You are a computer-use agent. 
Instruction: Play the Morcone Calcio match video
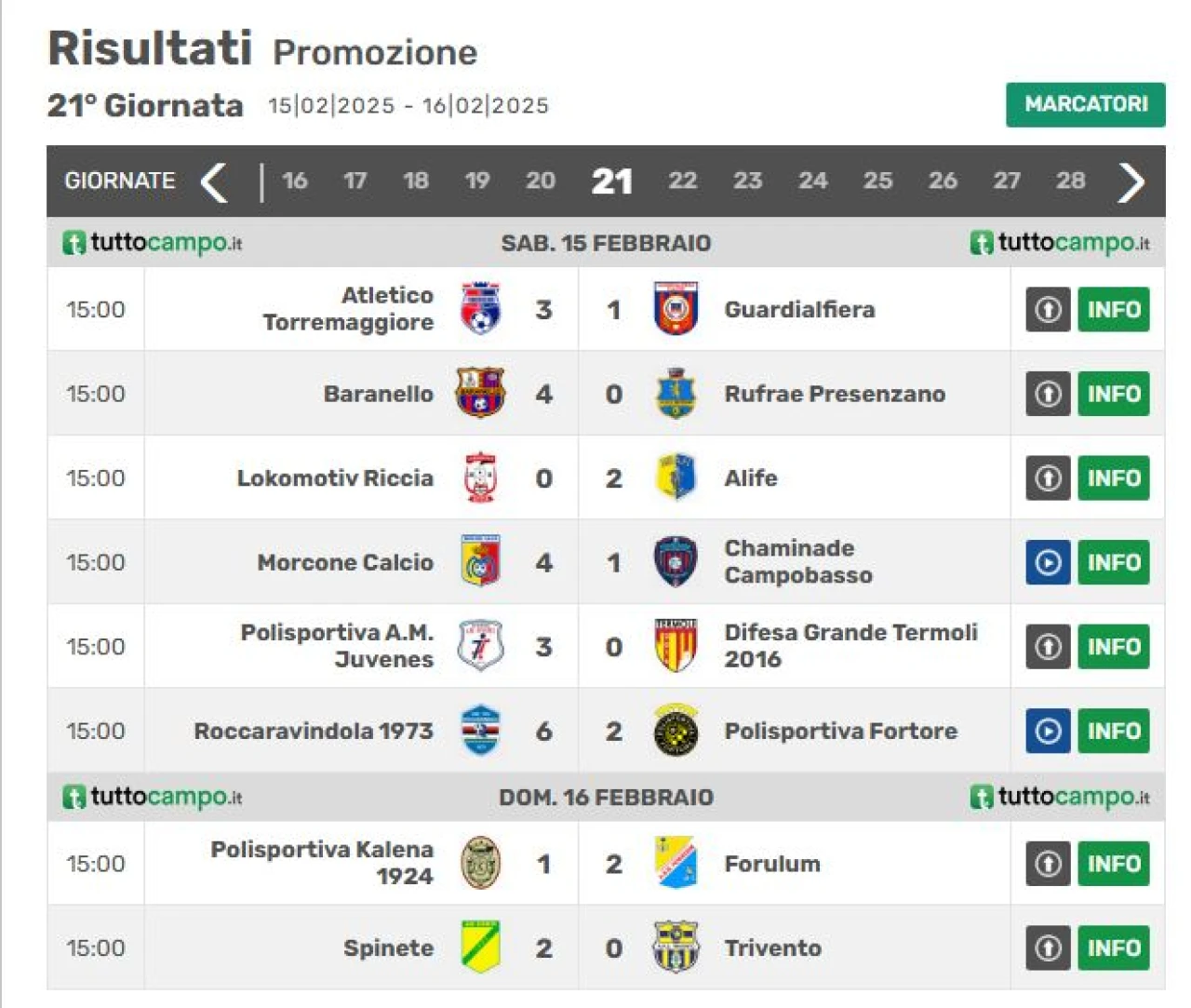[1048, 562]
